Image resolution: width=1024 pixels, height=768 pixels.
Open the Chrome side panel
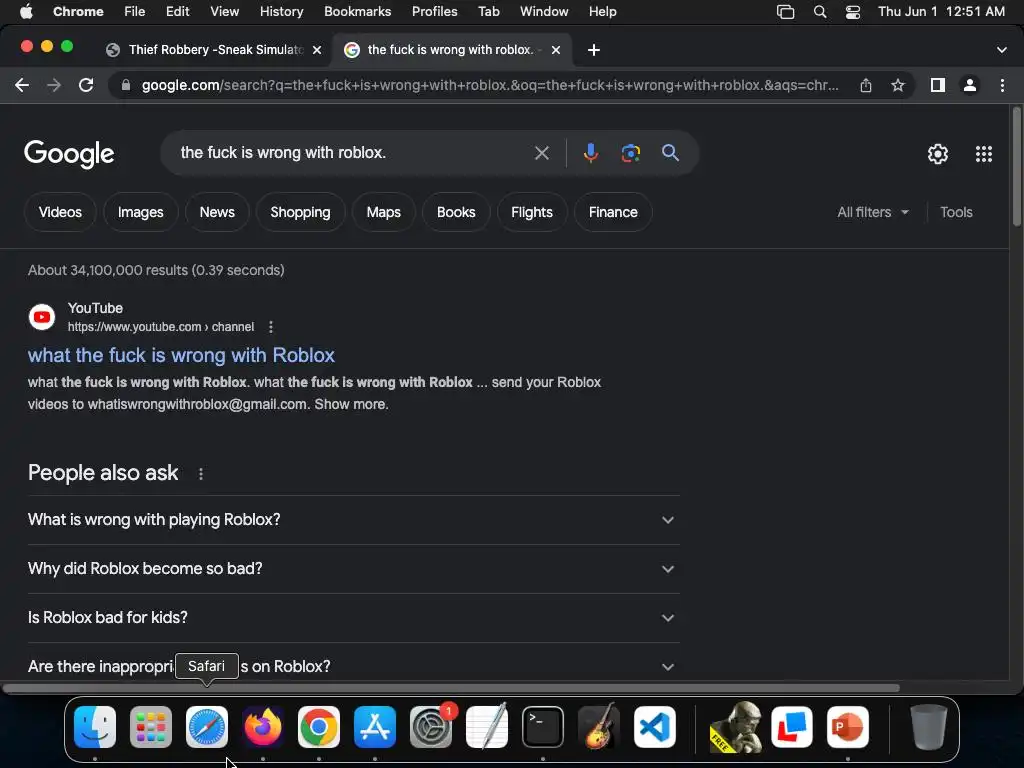tap(937, 85)
